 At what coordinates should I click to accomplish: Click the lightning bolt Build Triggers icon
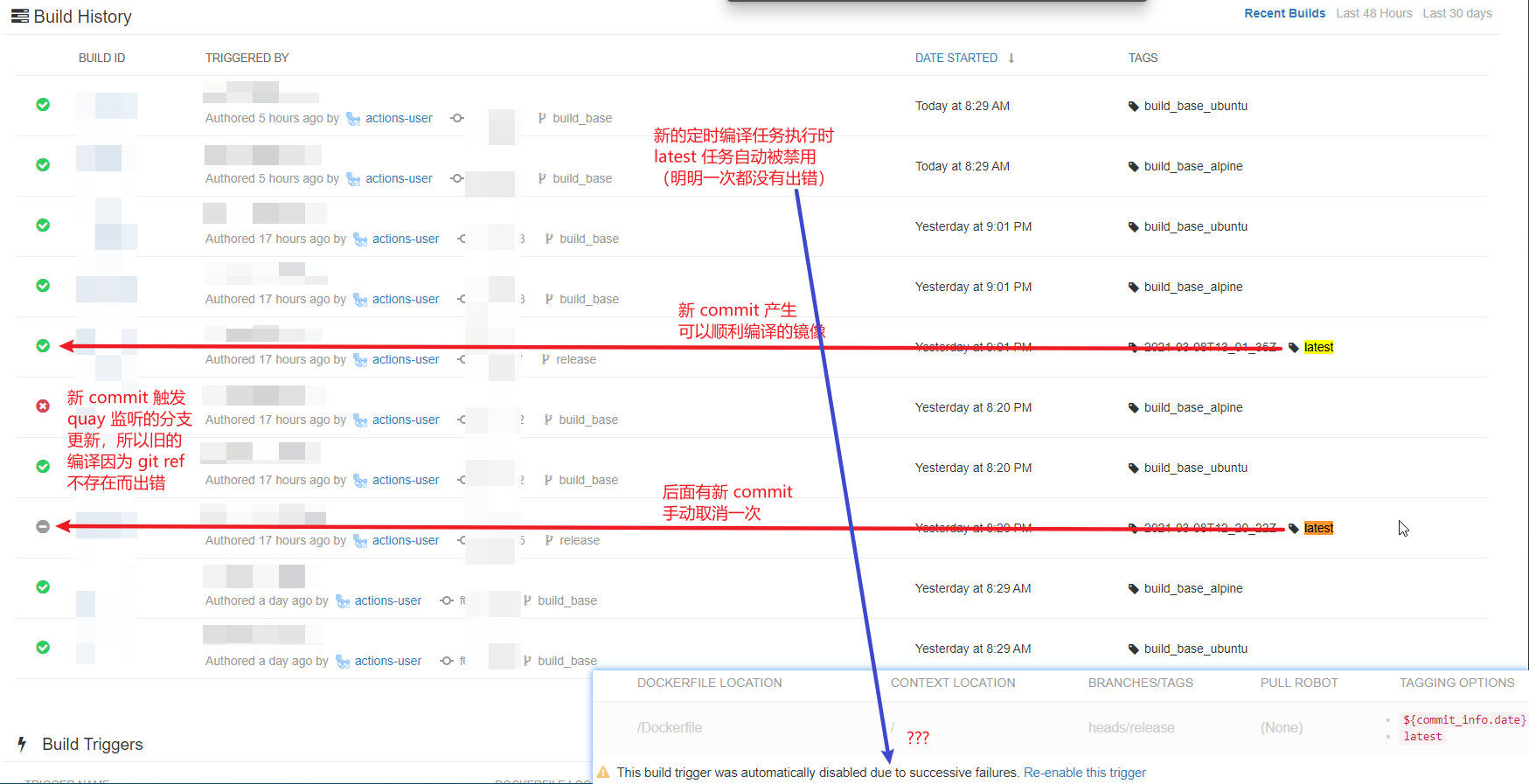pos(22,744)
